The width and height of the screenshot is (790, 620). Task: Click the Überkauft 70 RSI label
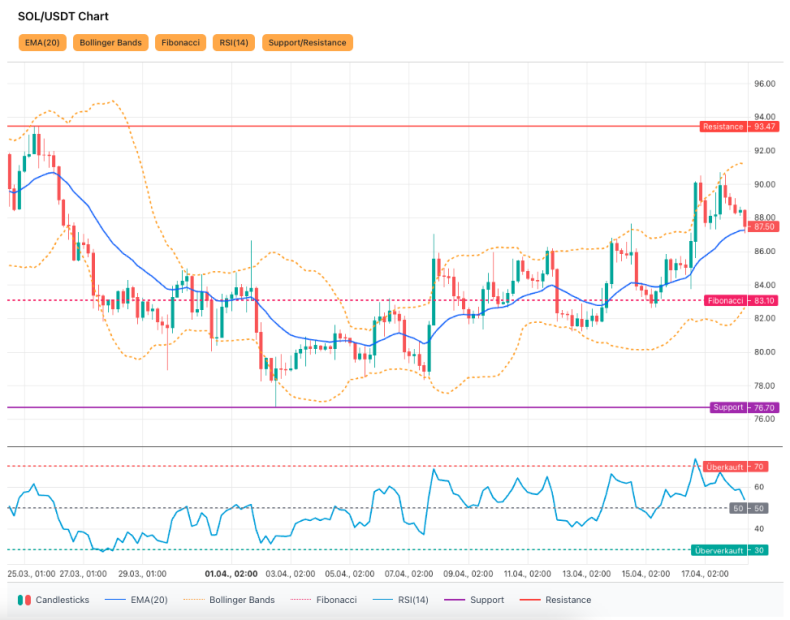[x=736, y=467]
